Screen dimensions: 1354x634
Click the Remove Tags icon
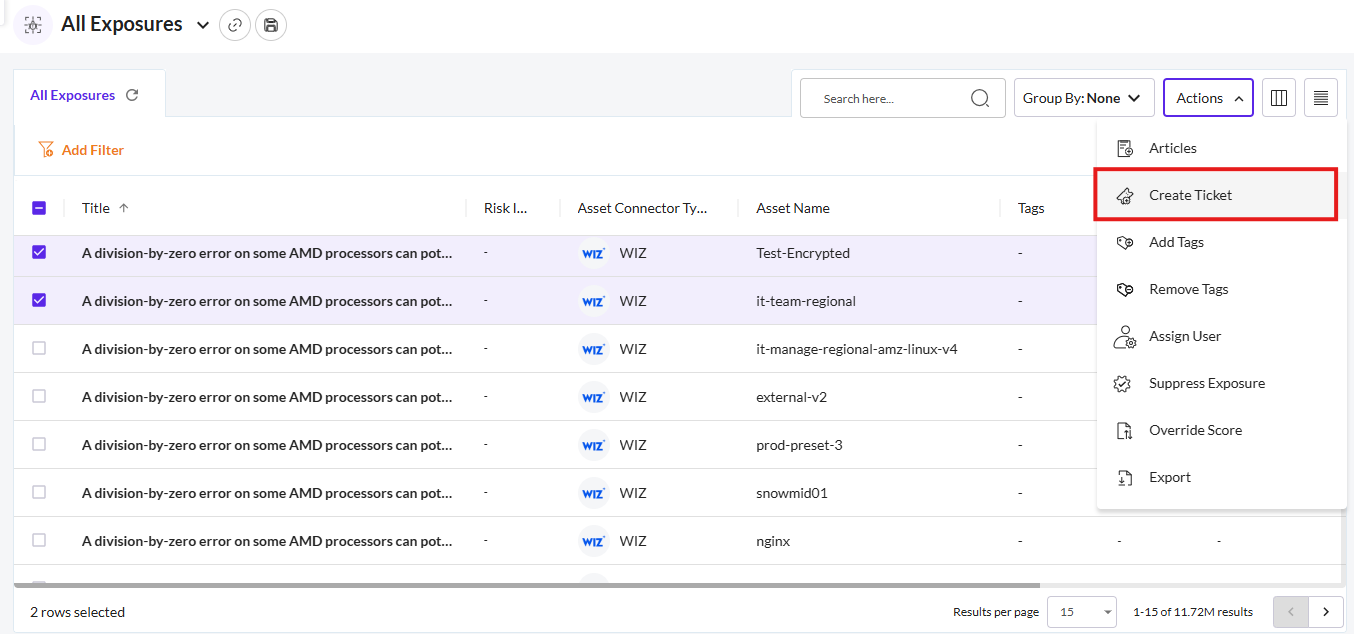(1125, 289)
